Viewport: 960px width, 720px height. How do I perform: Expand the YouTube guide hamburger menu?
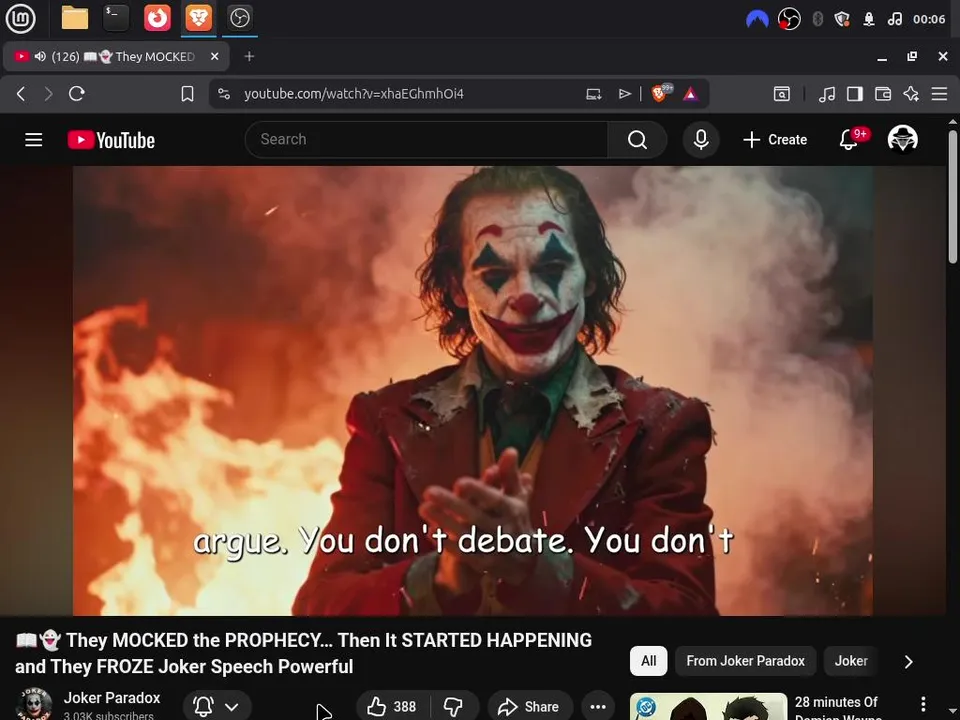pyautogui.click(x=34, y=140)
